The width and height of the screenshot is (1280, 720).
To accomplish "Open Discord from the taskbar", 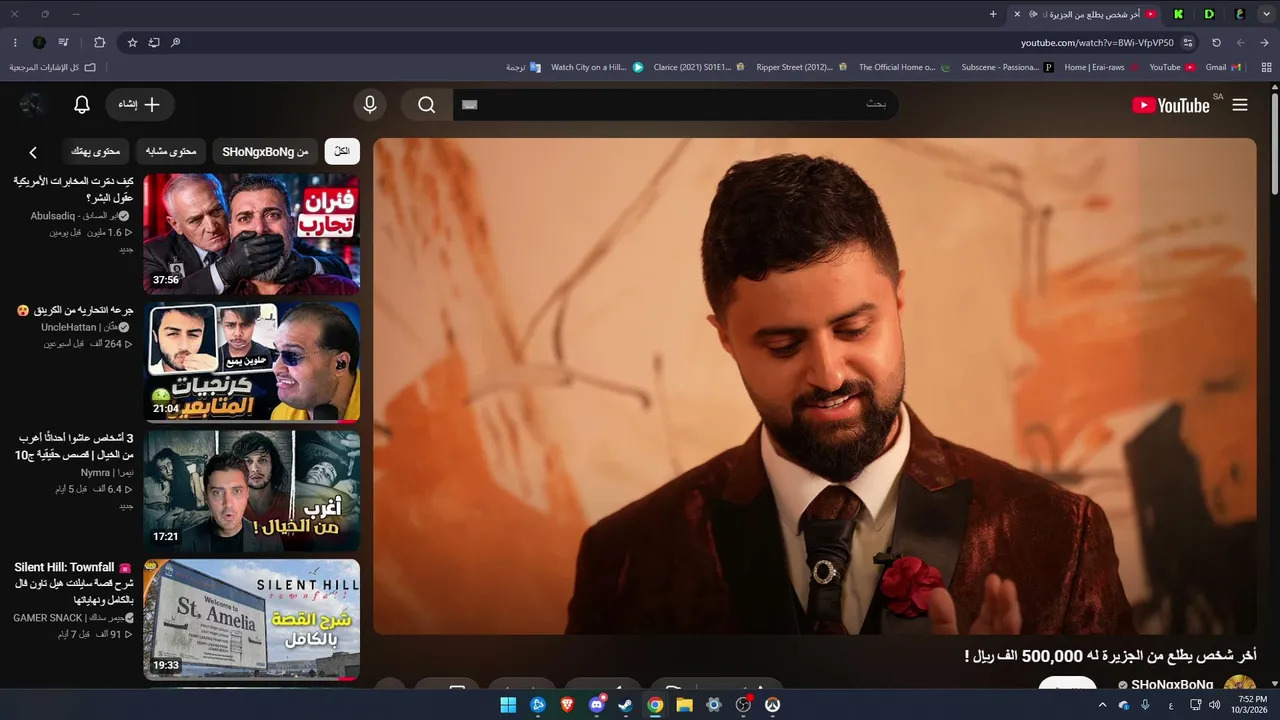I will point(596,705).
